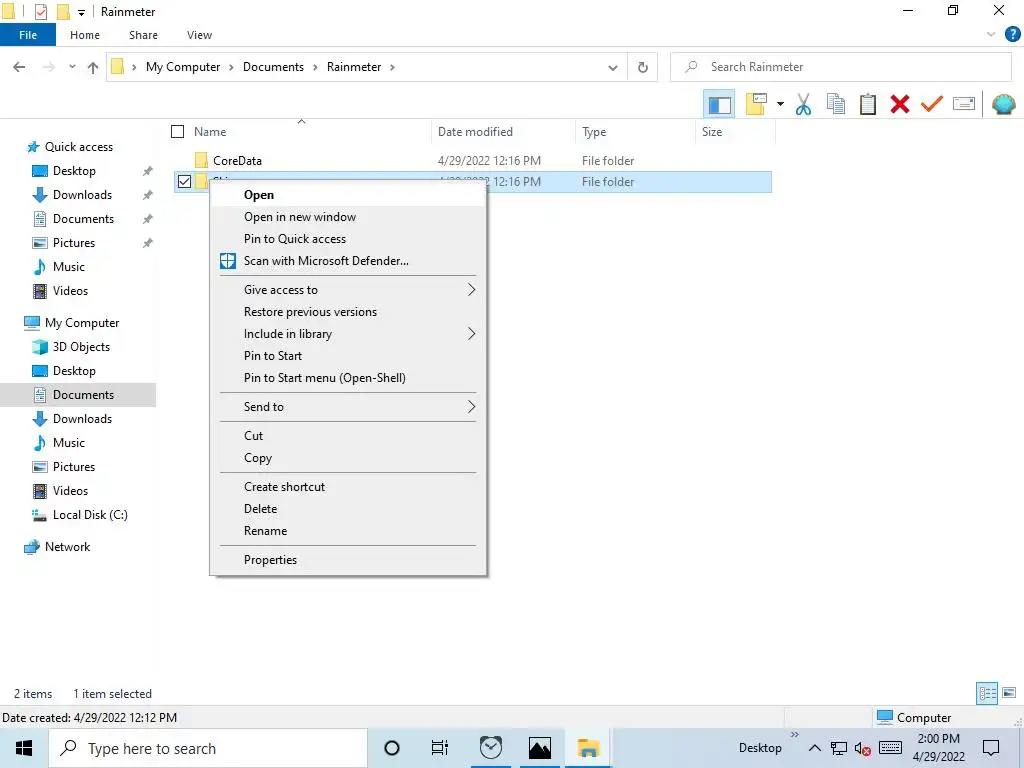Choose Rename in the context menu
The height and width of the screenshot is (768, 1024).
(x=348, y=531)
